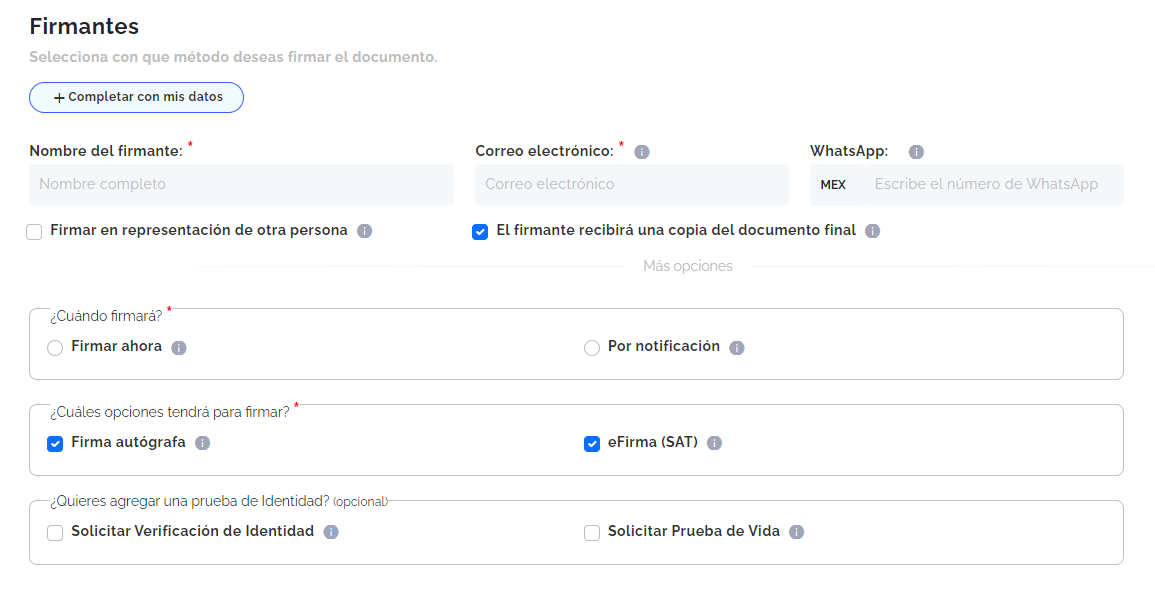Click info icon beside 'Solicitar Prueba de Vida'

[795, 531]
